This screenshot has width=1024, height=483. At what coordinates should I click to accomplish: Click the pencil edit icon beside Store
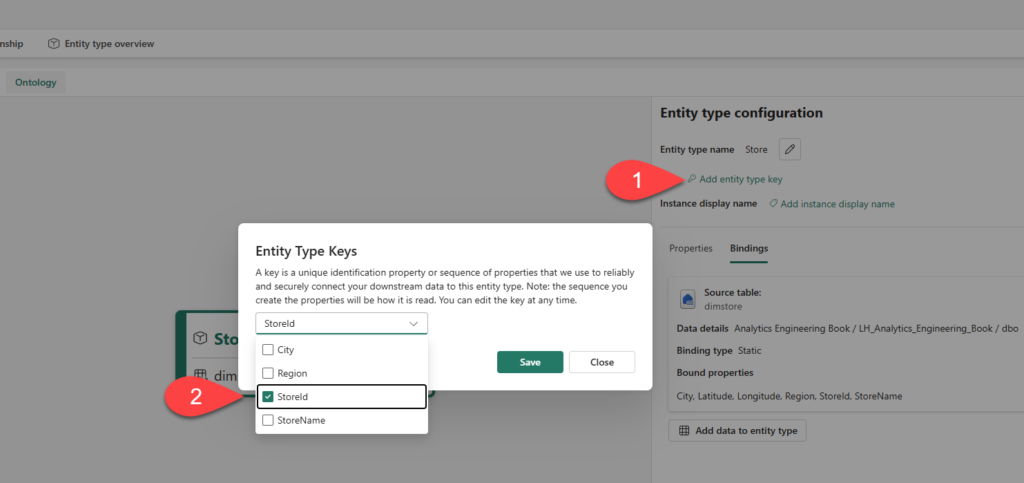790,150
